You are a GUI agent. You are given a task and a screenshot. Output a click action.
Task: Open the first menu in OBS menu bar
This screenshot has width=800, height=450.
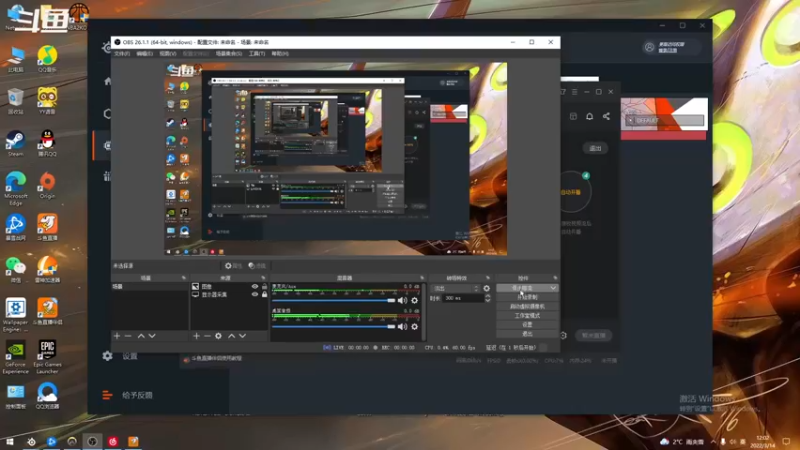pos(122,54)
